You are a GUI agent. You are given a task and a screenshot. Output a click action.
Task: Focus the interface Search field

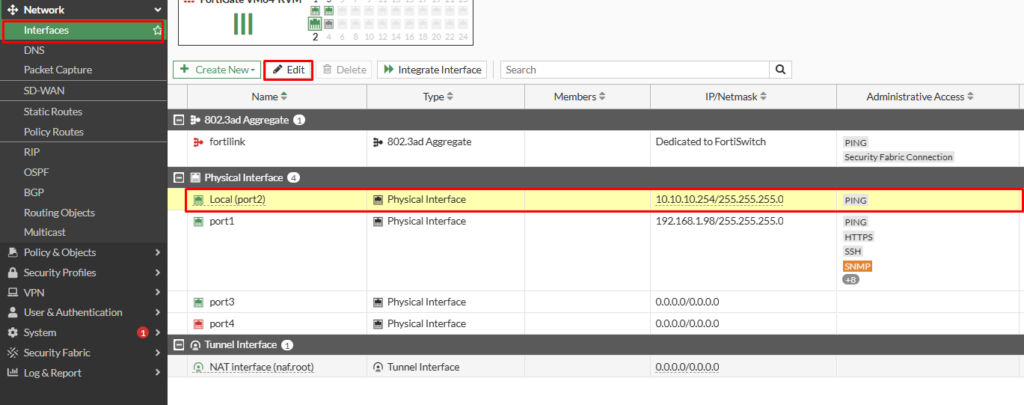point(635,70)
